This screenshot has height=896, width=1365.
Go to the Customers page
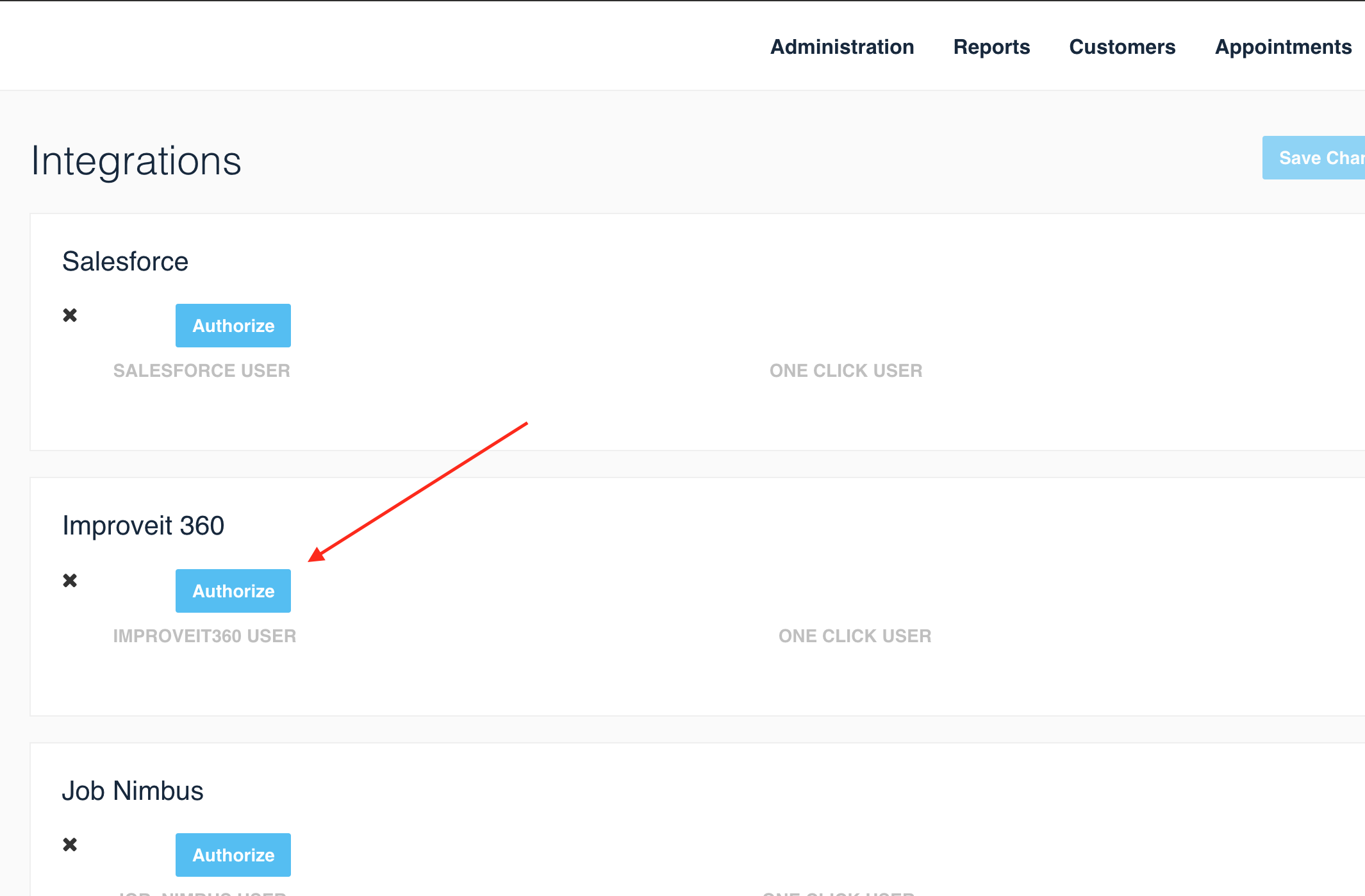tap(1122, 47)
